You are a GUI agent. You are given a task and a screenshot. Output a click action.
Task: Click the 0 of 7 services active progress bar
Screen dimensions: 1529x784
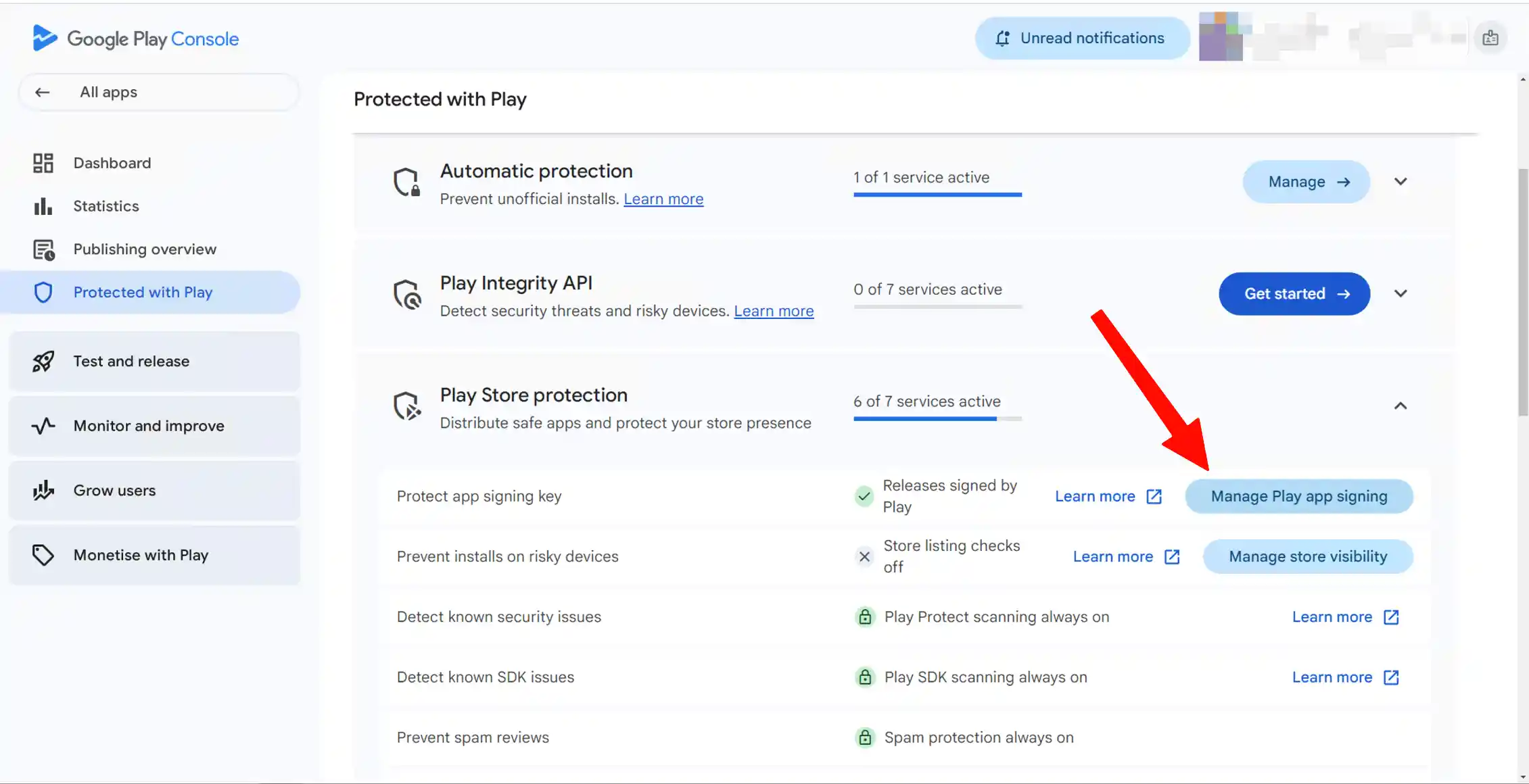937,307
